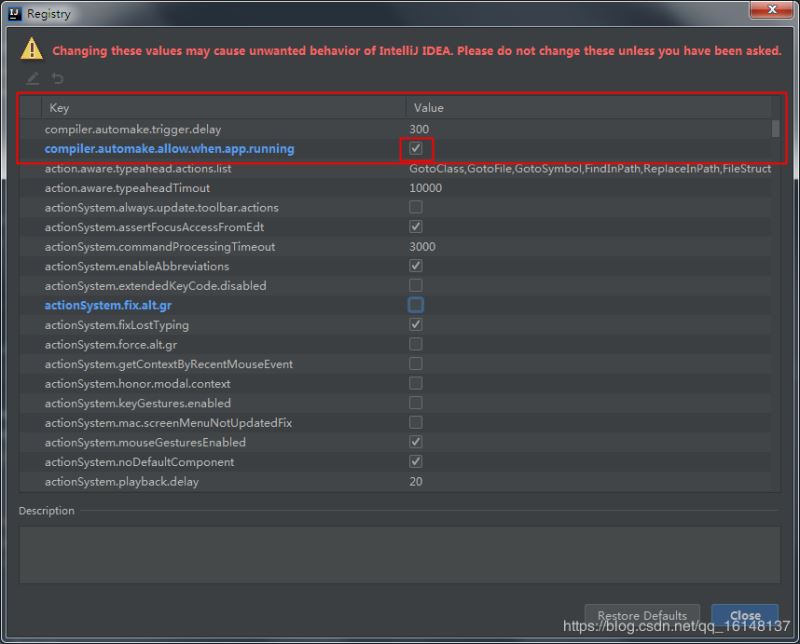Image resolution: width=800 pixels, height=644 pixels.
Task: Select actionSystem.honor.modal.context key
Action: point(137,383)
